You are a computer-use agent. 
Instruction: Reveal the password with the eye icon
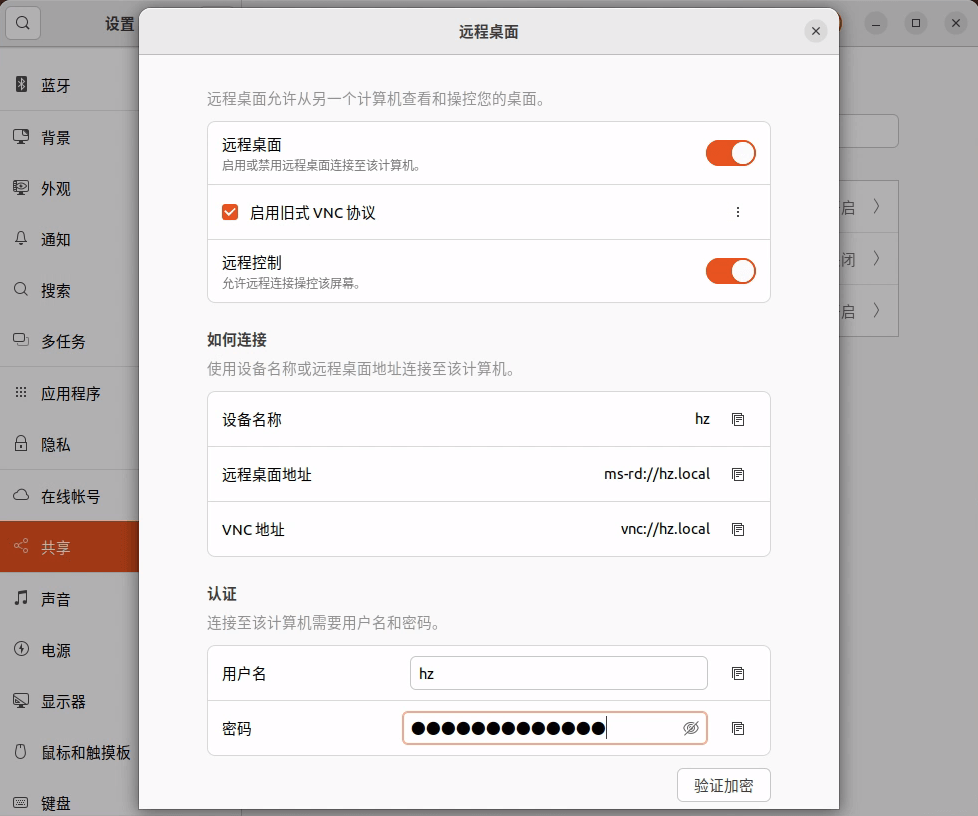(691, 728)
